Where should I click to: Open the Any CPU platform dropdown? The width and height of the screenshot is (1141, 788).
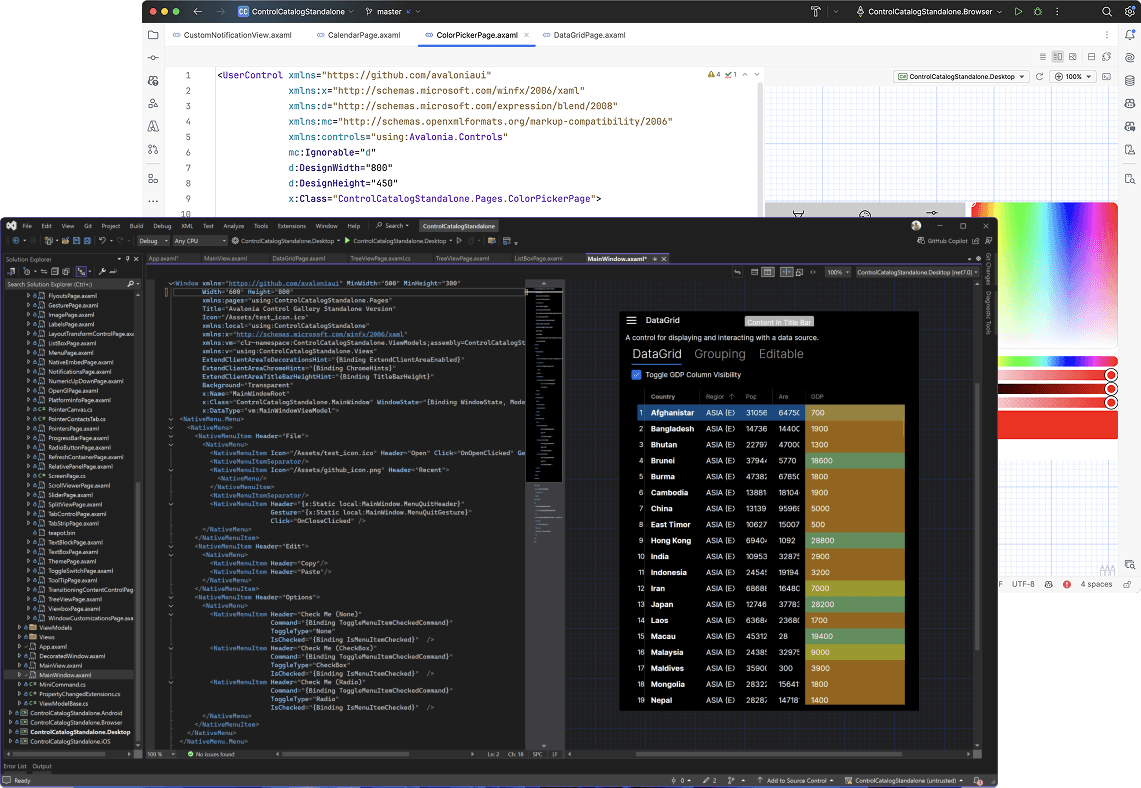[x=197, y=240]
